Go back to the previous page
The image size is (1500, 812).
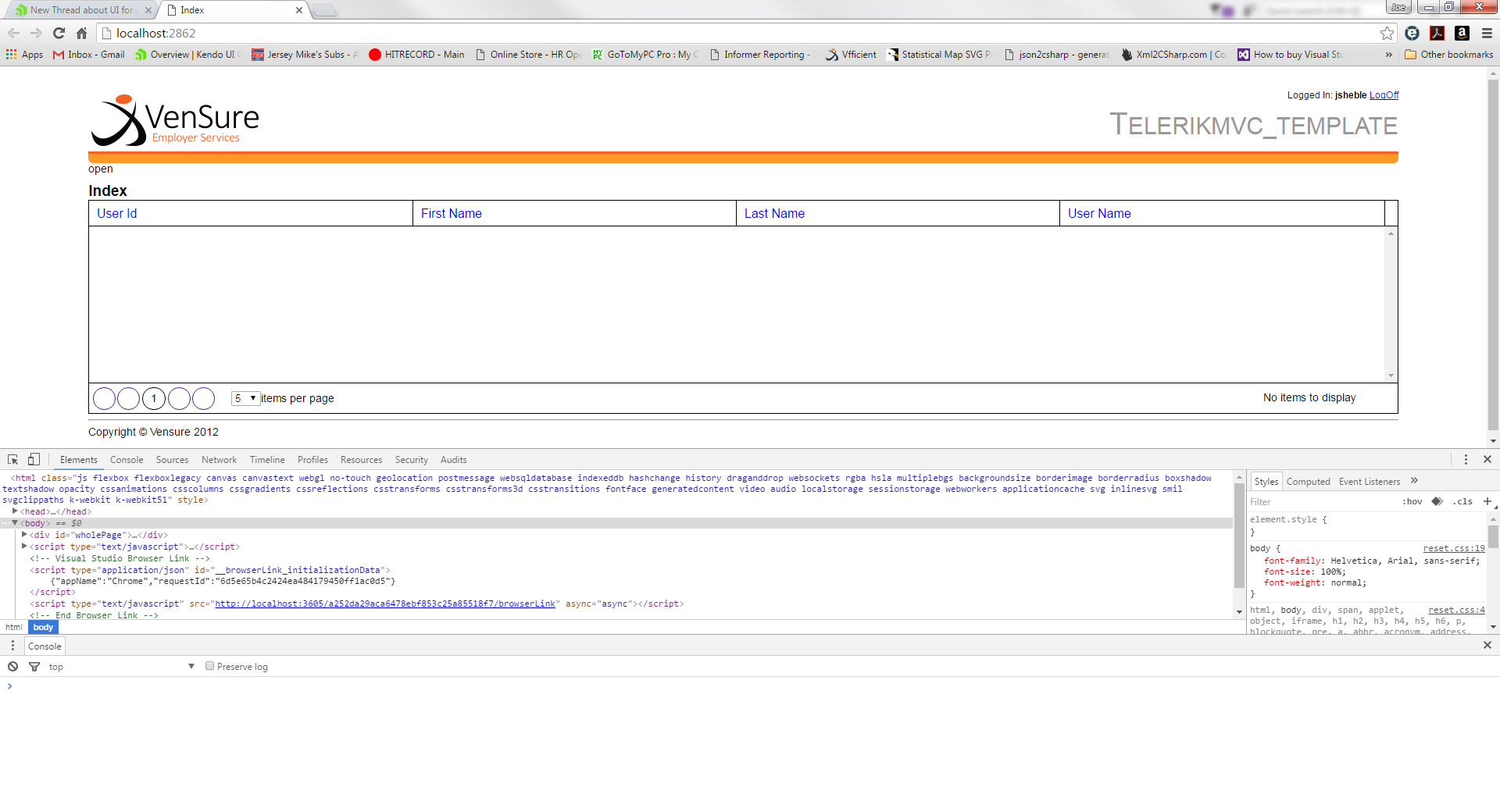(13, 33)
